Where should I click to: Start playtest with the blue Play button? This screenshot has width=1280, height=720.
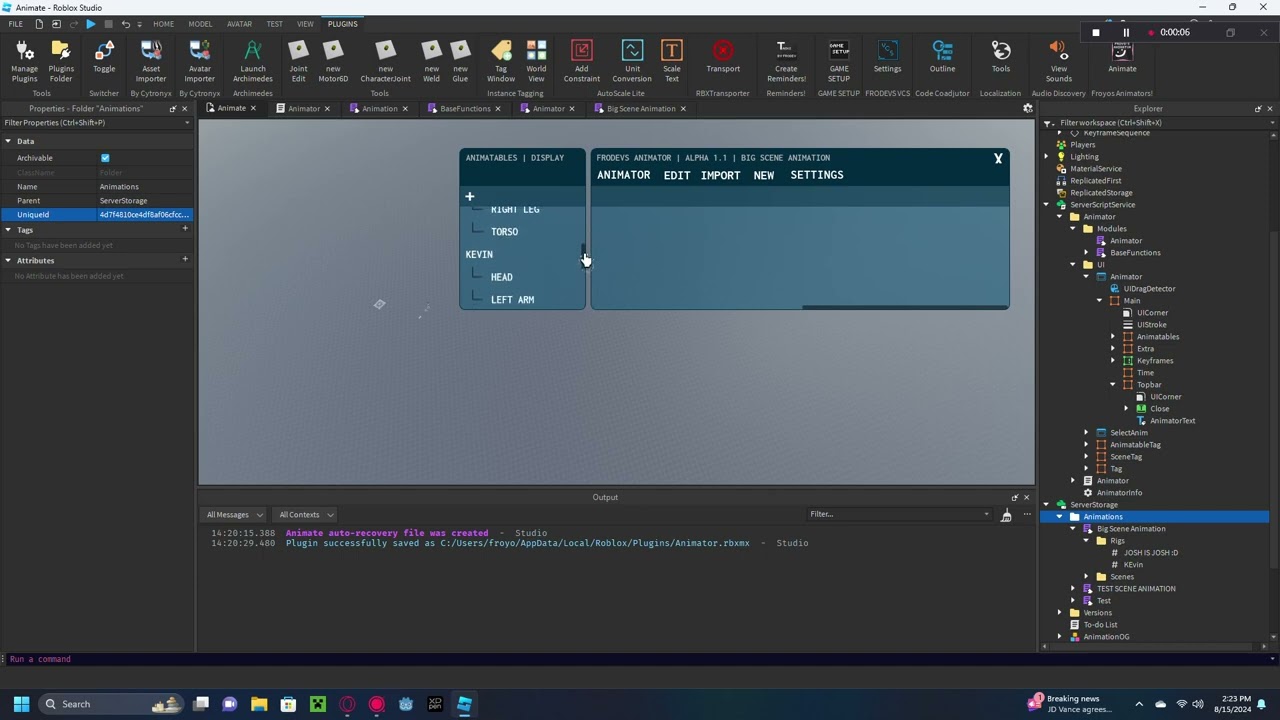point(90,24)
